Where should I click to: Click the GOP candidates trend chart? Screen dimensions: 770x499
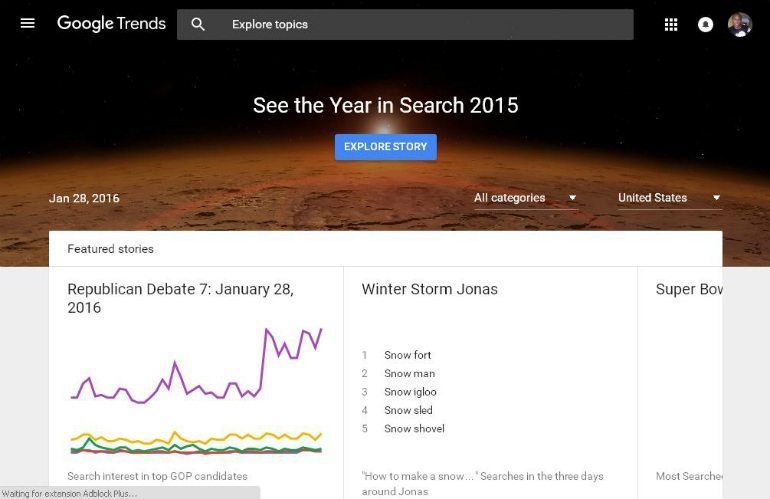point(196,390)
